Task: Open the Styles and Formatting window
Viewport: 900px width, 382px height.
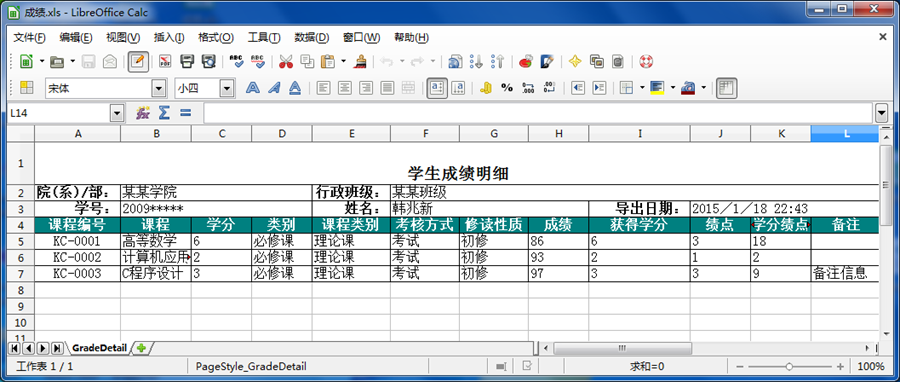Action: click(26, 88)
